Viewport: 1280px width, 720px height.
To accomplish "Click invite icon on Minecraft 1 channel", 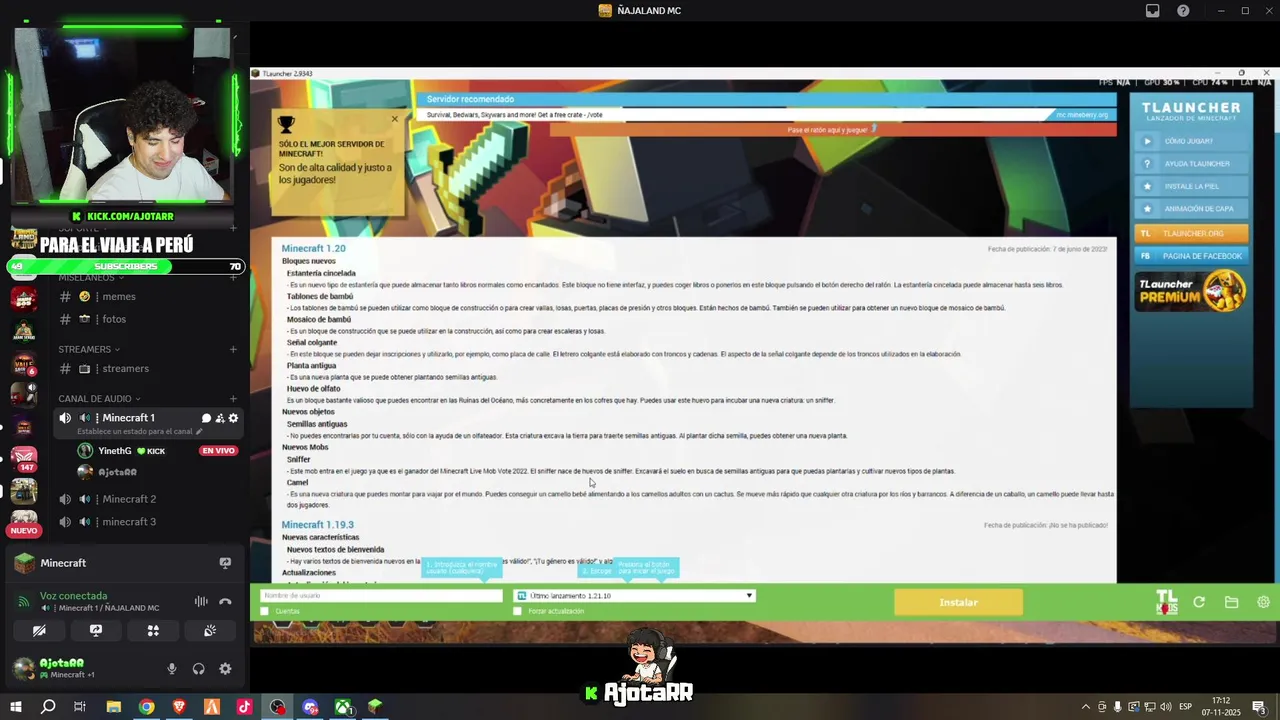I will pyautogui.click(x=220, y=418).
